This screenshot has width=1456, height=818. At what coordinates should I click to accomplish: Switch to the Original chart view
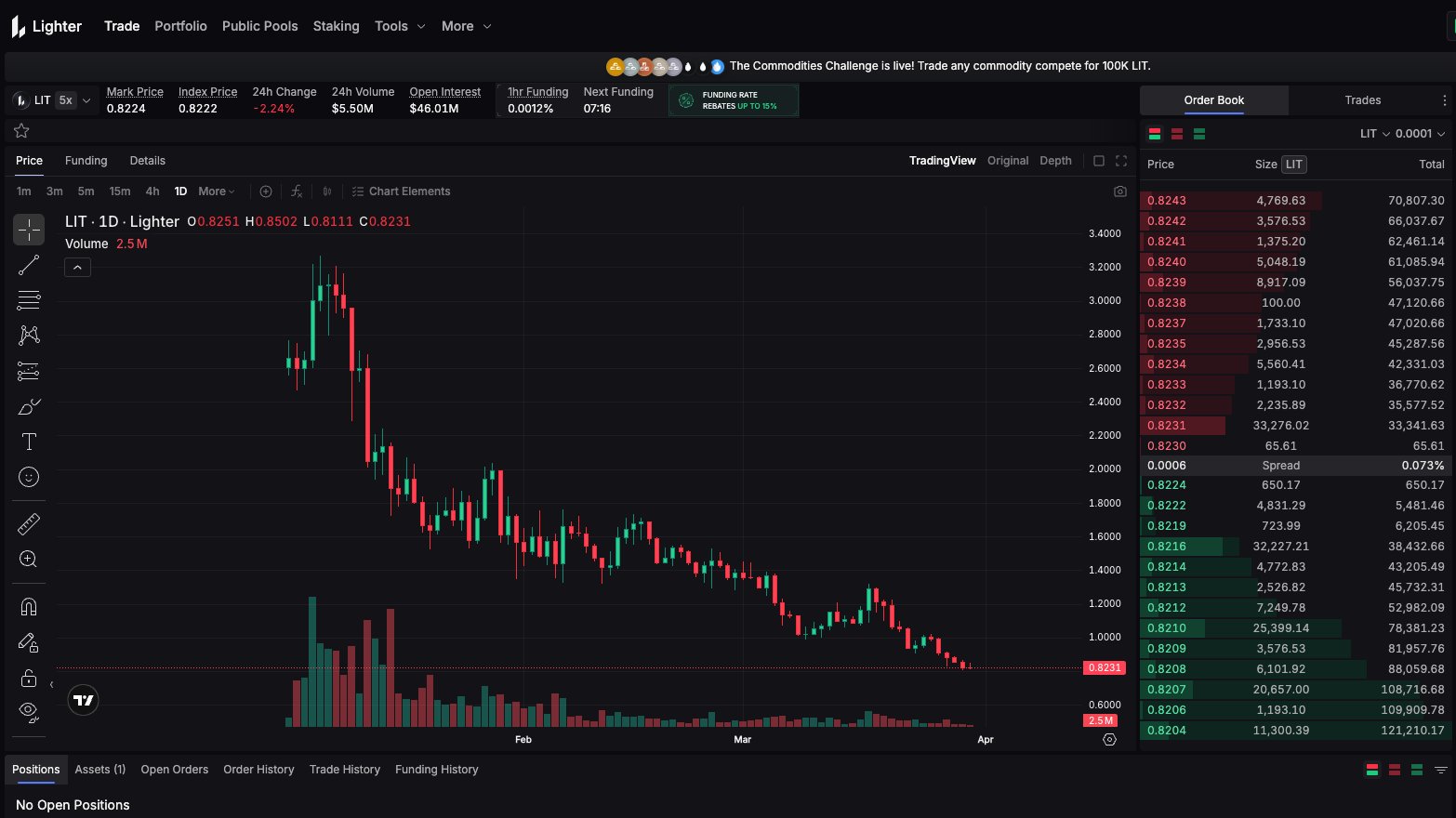click(1008, 161)
